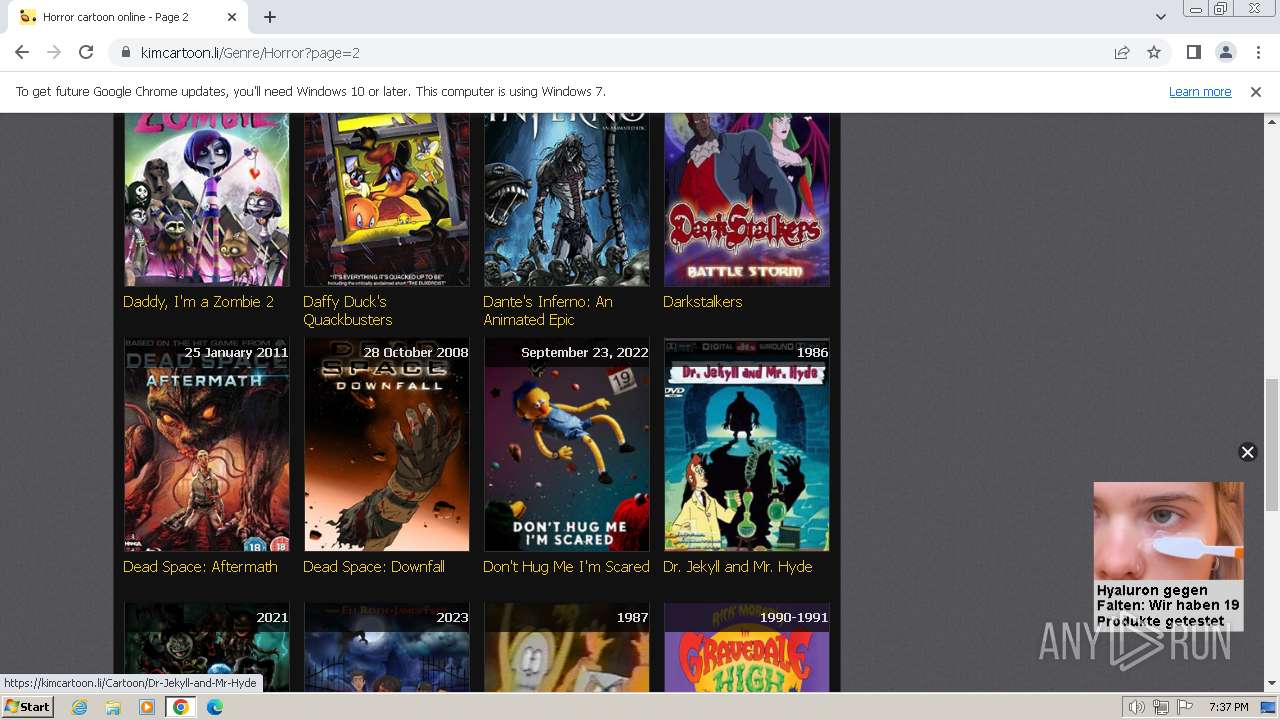Open Dead Space: Downfall title link
The width and height of the screenshot is (1280, 720).
point(374,566)
